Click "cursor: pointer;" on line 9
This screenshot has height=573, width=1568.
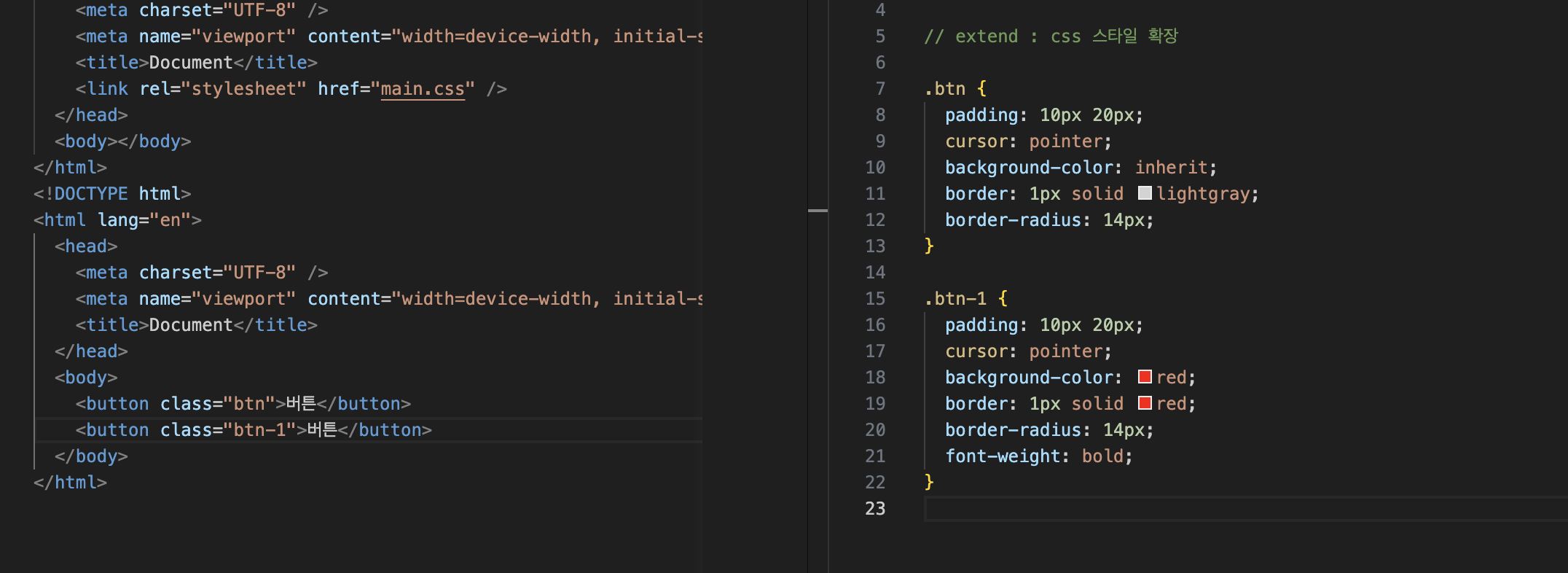click(1029, 141)
